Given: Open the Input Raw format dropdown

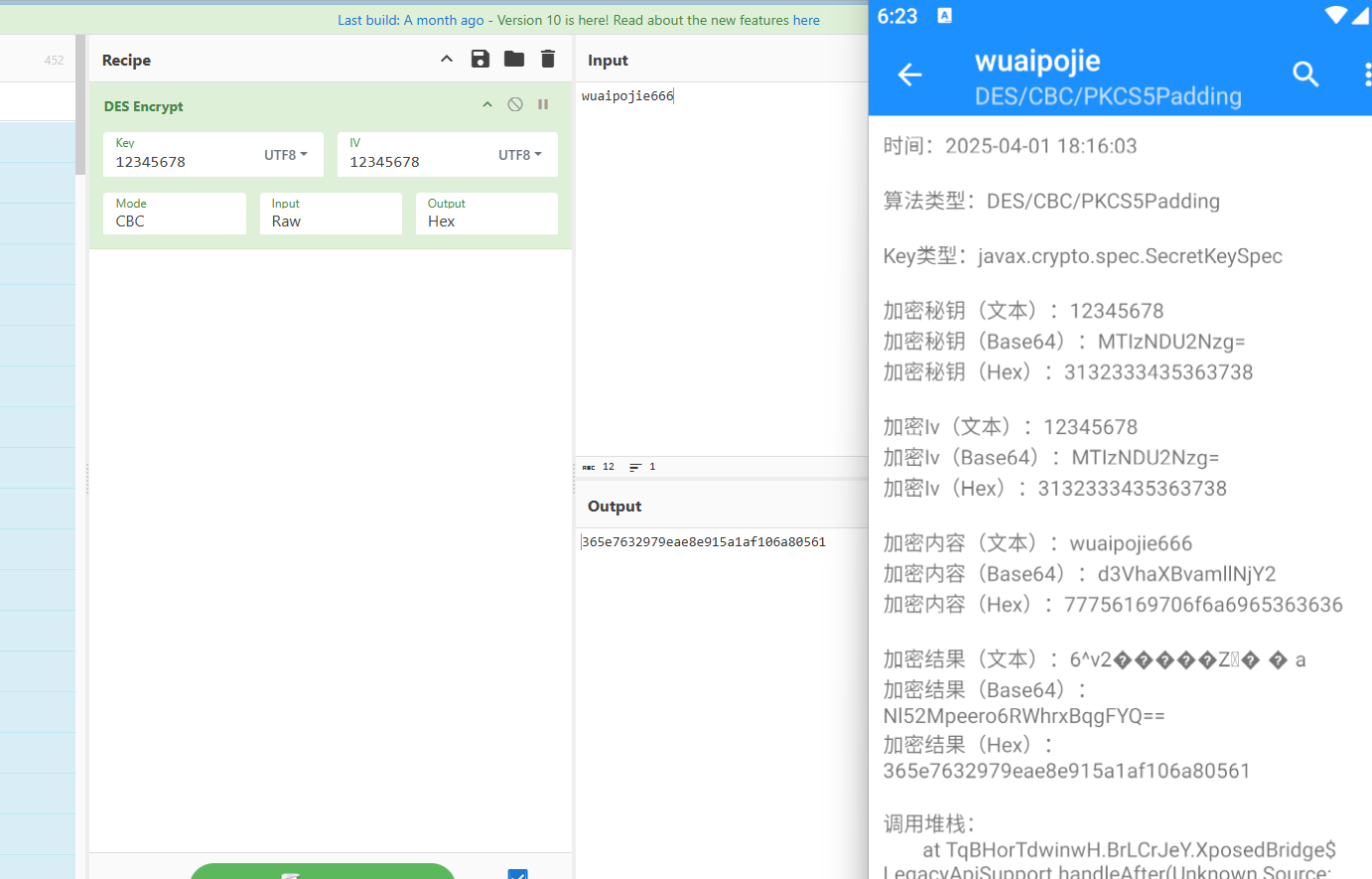Looking at the screenshot, I should point(331,214).
